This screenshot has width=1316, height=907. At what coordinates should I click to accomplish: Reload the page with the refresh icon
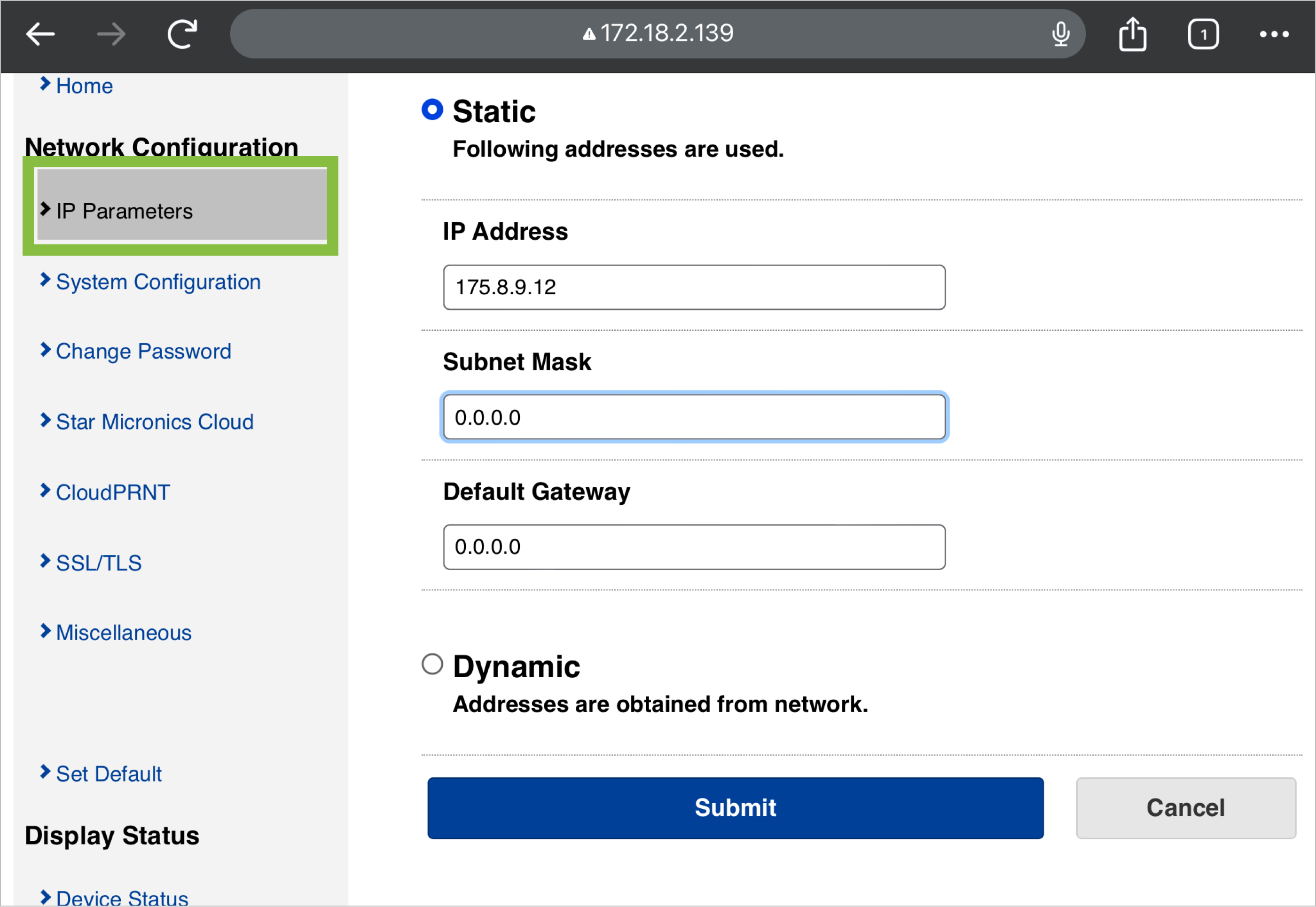[x=182, y=34]
